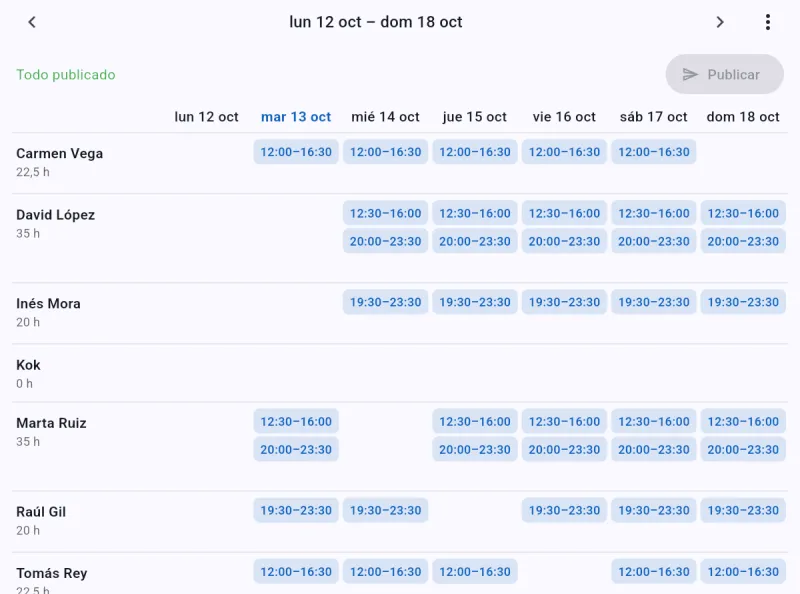Open Inés Mora's employee row
Viewport: 800px width, 594px height.
point(400,313)
